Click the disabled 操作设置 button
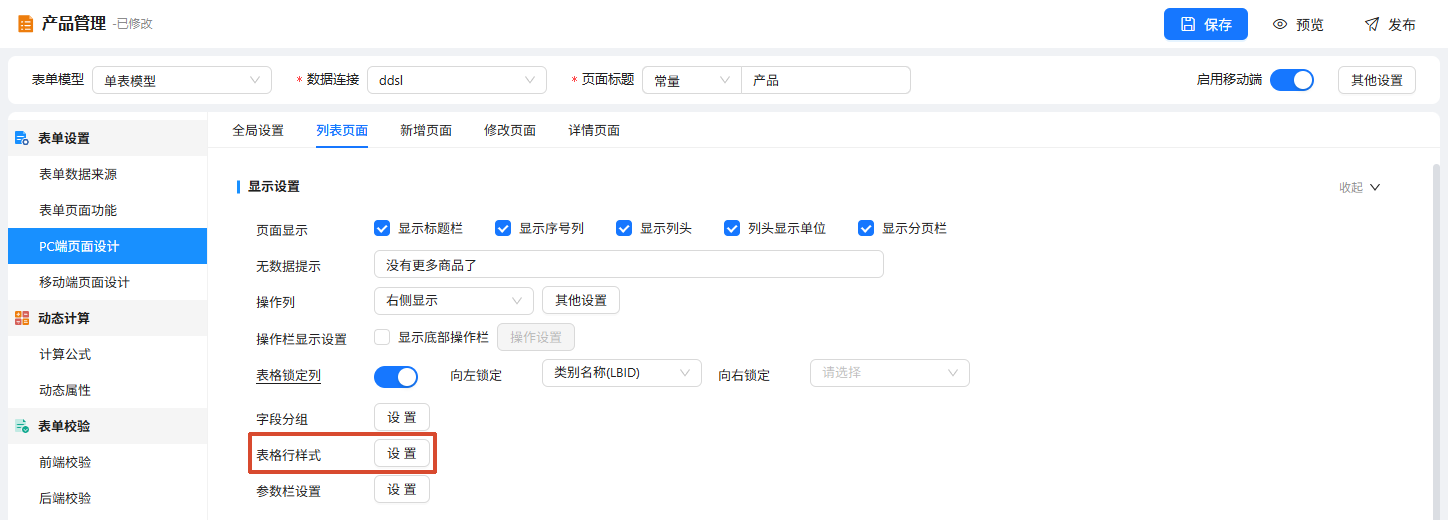Viewport: 1448px width, 520px height. [x=536, y=337]
